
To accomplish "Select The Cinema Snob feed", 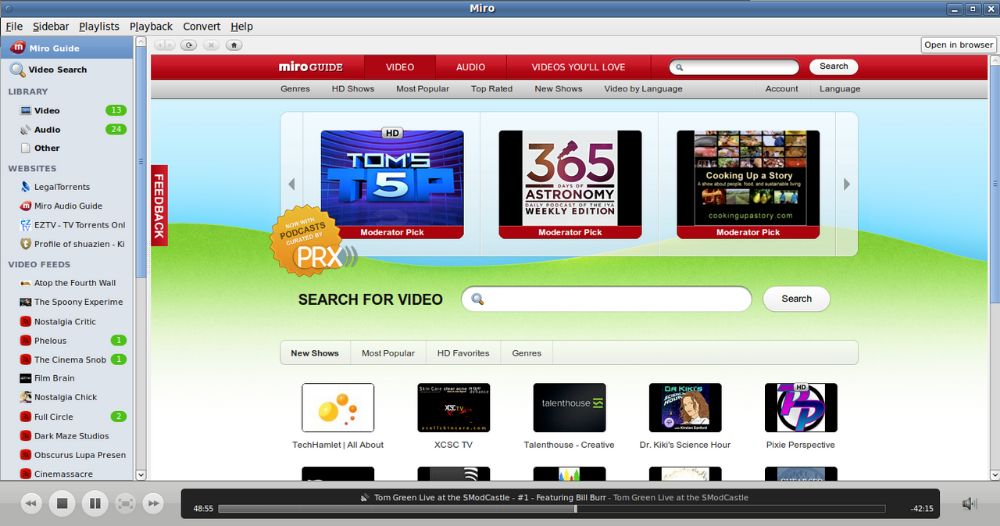I will point(66,360).
